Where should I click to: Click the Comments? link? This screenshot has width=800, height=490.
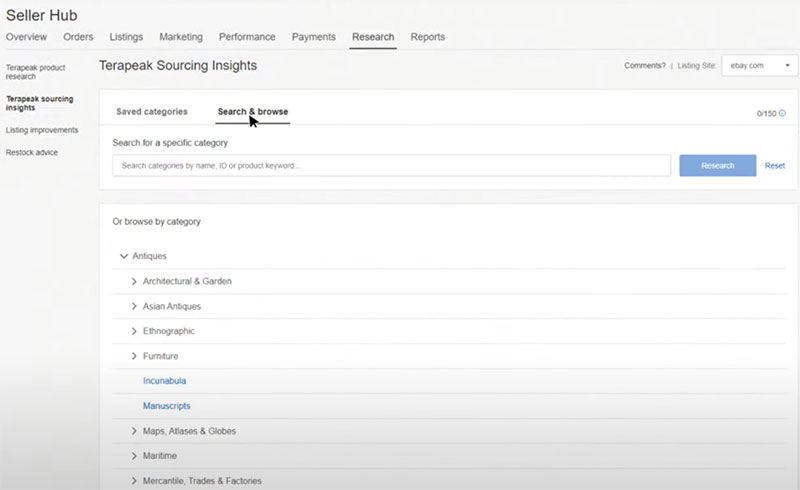645,65
